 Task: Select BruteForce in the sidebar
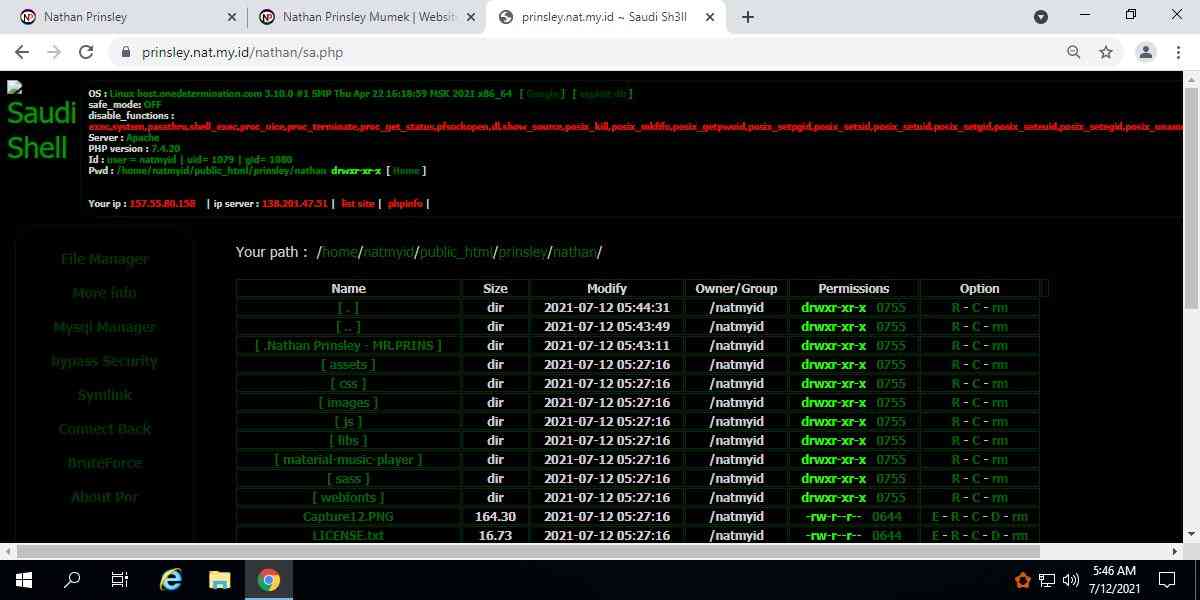coord(105,463)
